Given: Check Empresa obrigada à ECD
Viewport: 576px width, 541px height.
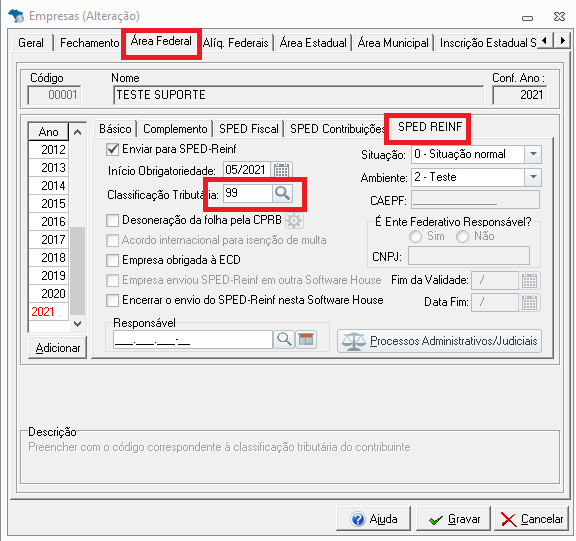Looking at the screenshot, I should point(112,260).
